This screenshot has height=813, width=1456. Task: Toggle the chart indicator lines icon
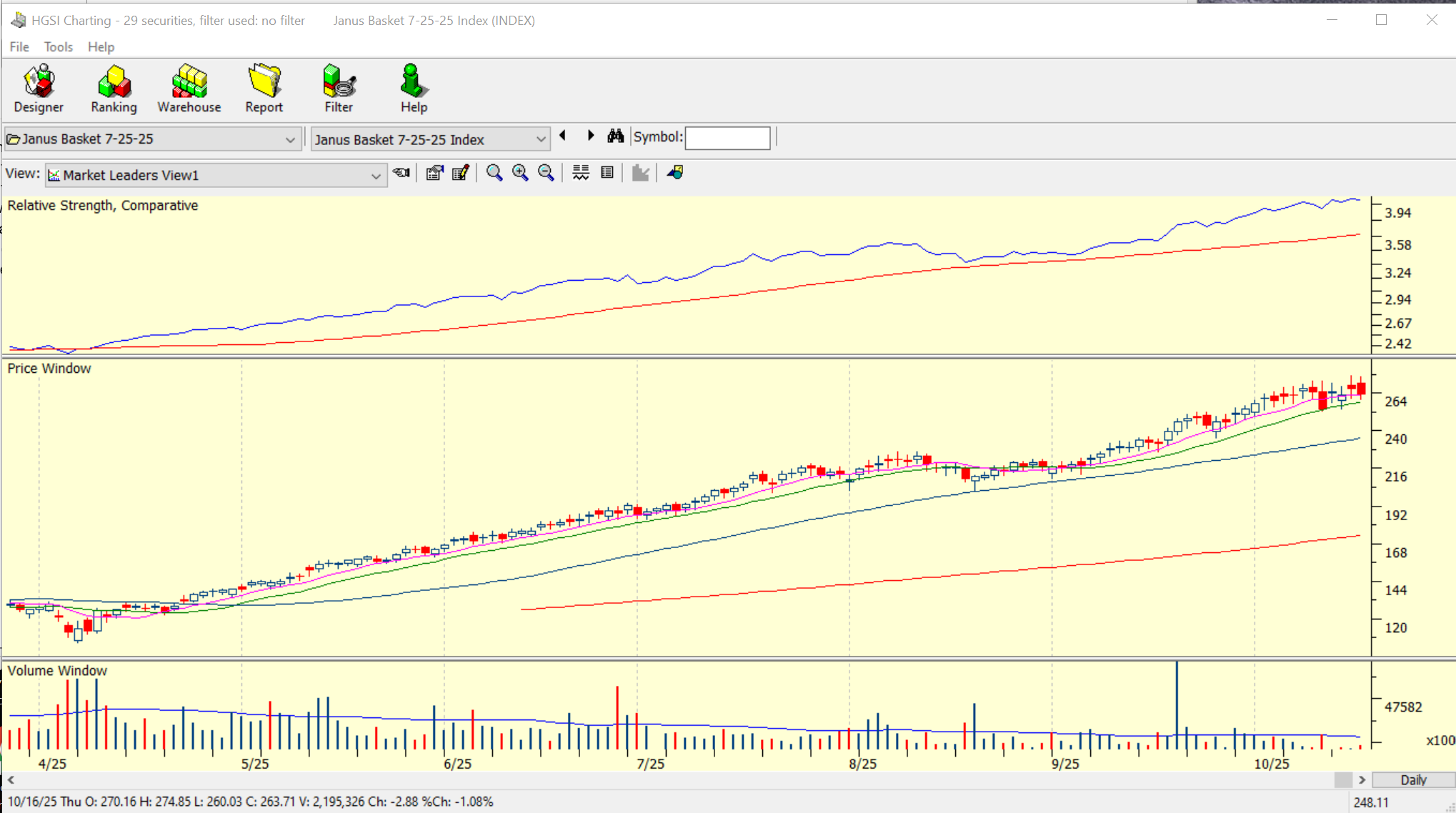[x=581, y=173]
